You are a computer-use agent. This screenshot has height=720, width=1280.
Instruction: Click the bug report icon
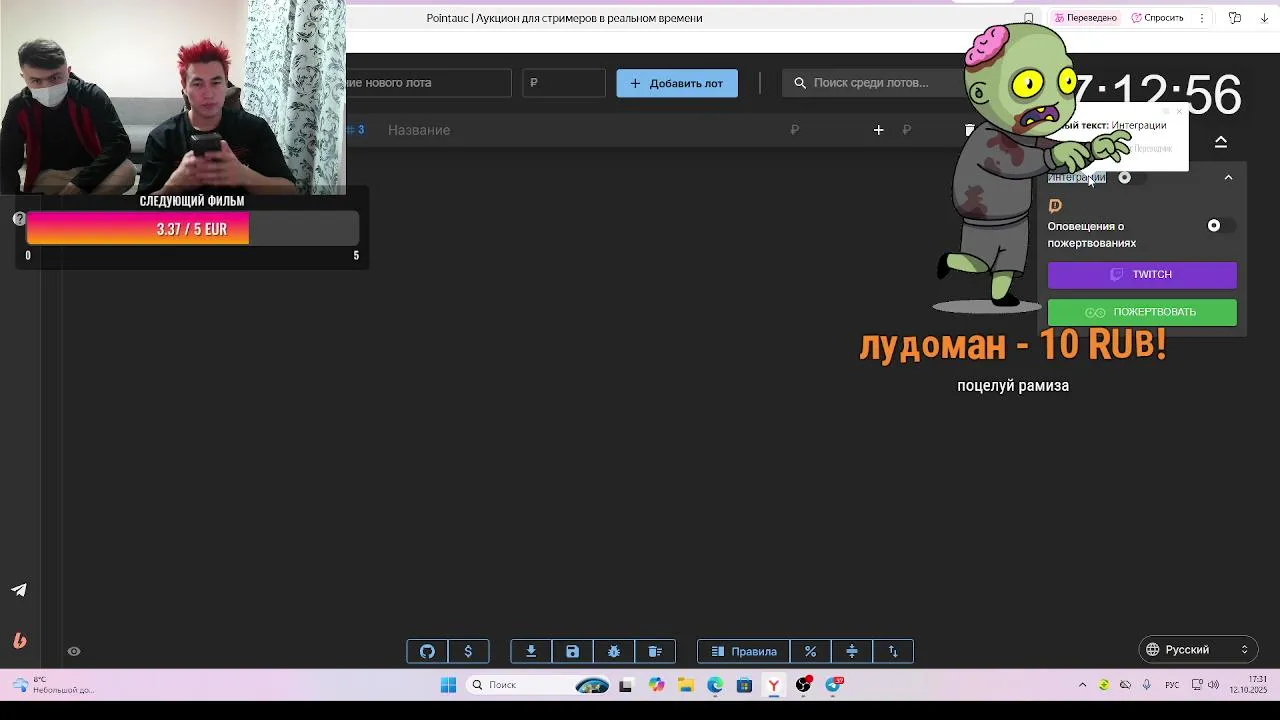614,651
